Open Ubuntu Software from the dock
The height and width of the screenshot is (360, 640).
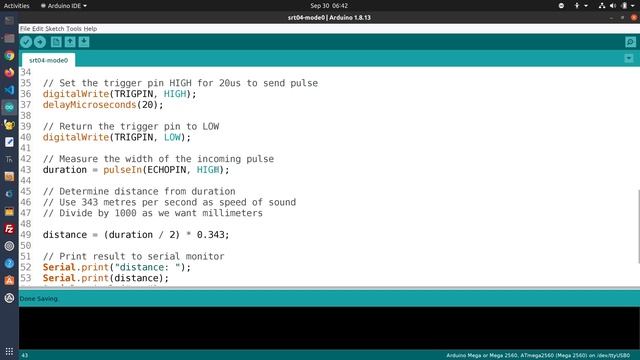click(9, 280)
